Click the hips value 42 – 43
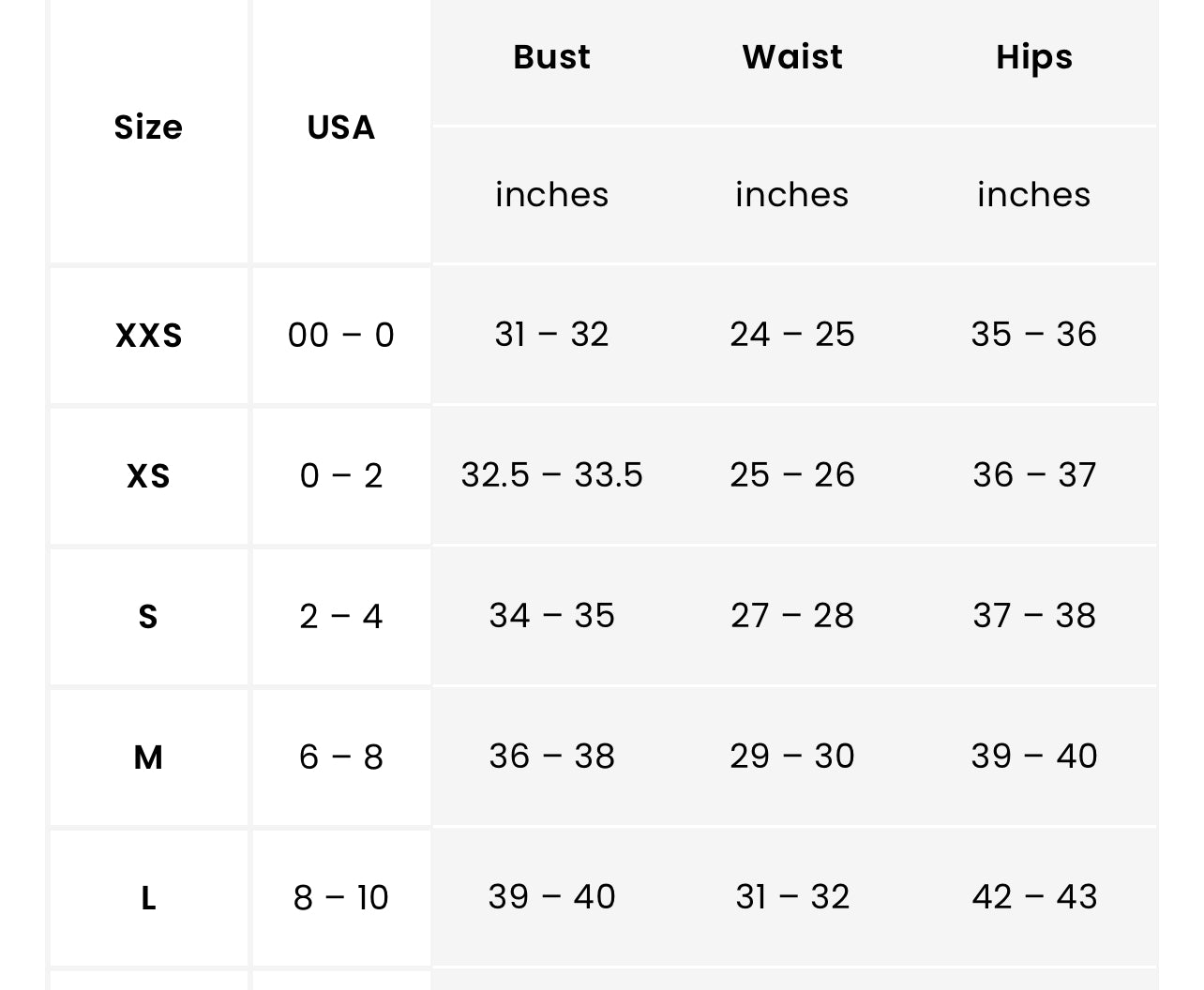1204x990 pixels. tap(1033, 897)
